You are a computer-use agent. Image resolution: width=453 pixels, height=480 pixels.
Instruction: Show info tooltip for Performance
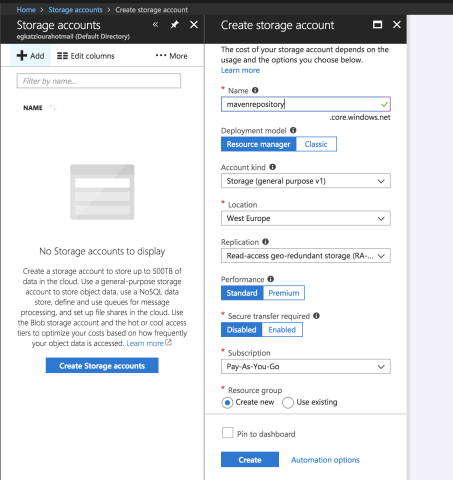271,279
